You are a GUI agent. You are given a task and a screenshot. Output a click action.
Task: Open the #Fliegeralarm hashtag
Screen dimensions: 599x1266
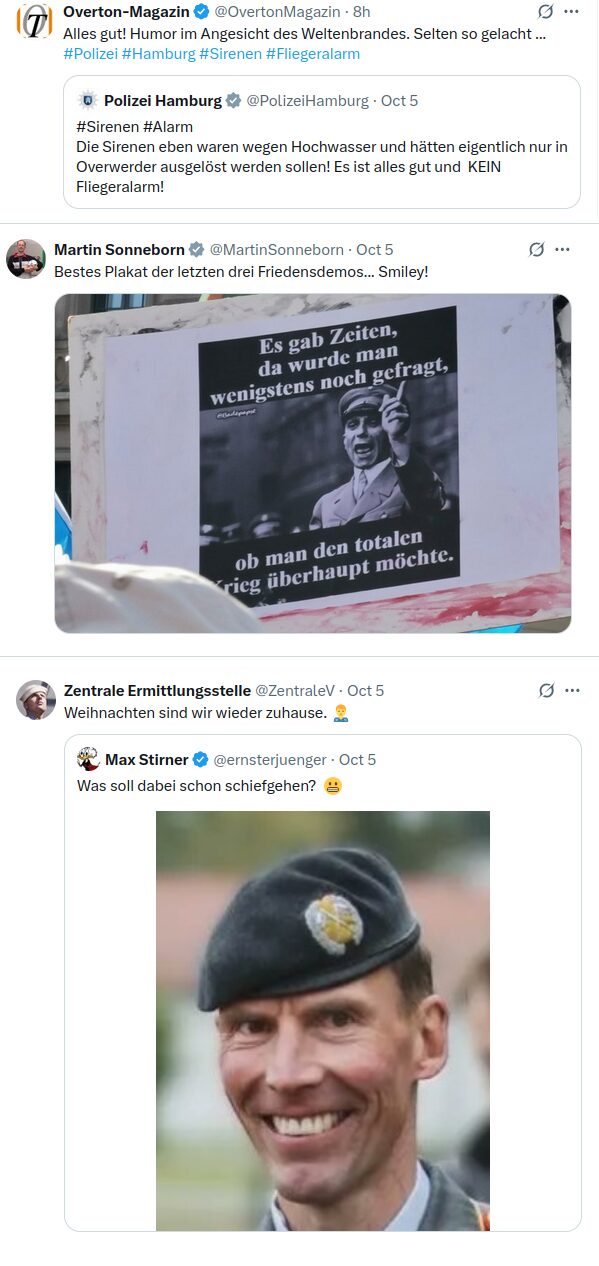[x=313, y=53]
